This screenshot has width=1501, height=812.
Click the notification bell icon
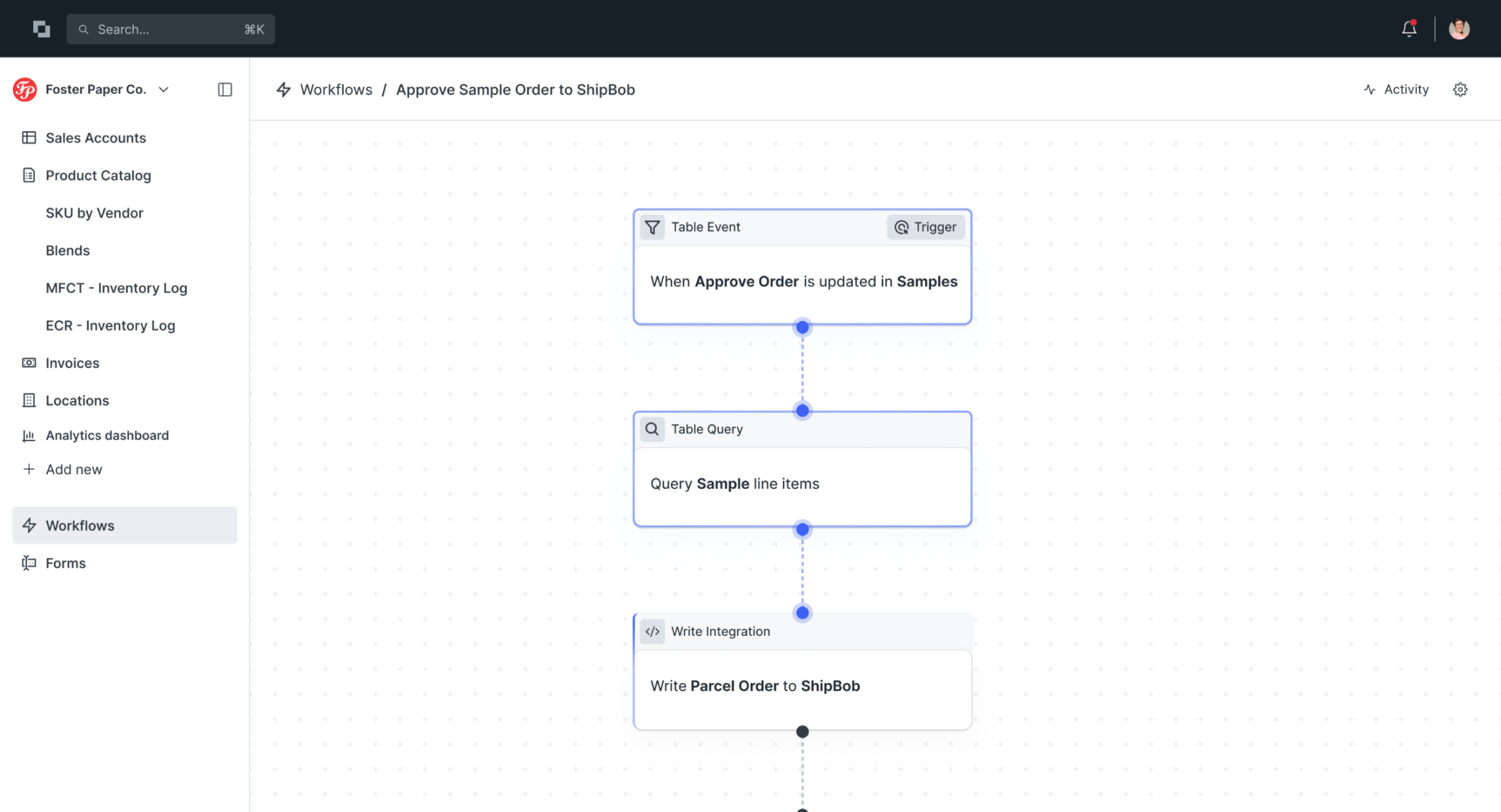coord(1409,29)
